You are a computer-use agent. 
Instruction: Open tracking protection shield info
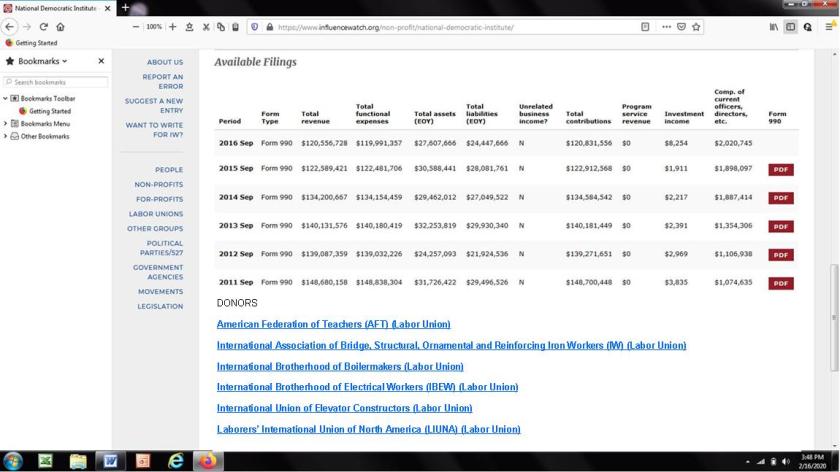point(255,27)
